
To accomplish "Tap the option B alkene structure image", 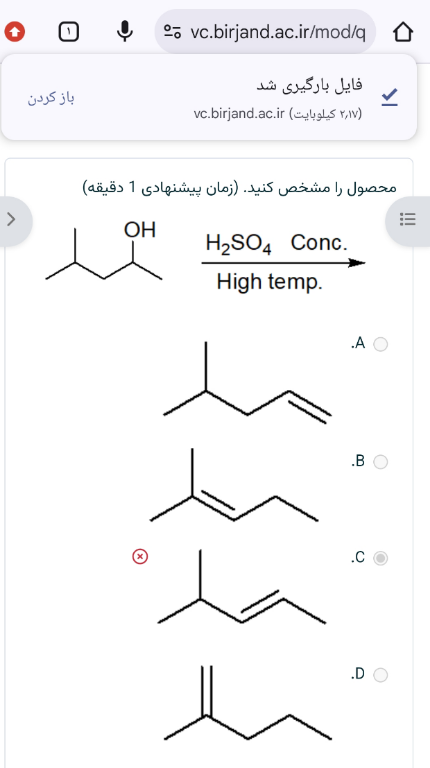I will (234, 485).
